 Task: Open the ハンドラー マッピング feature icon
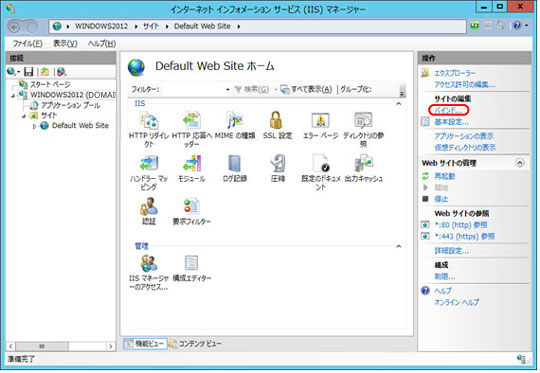[149, 164]
